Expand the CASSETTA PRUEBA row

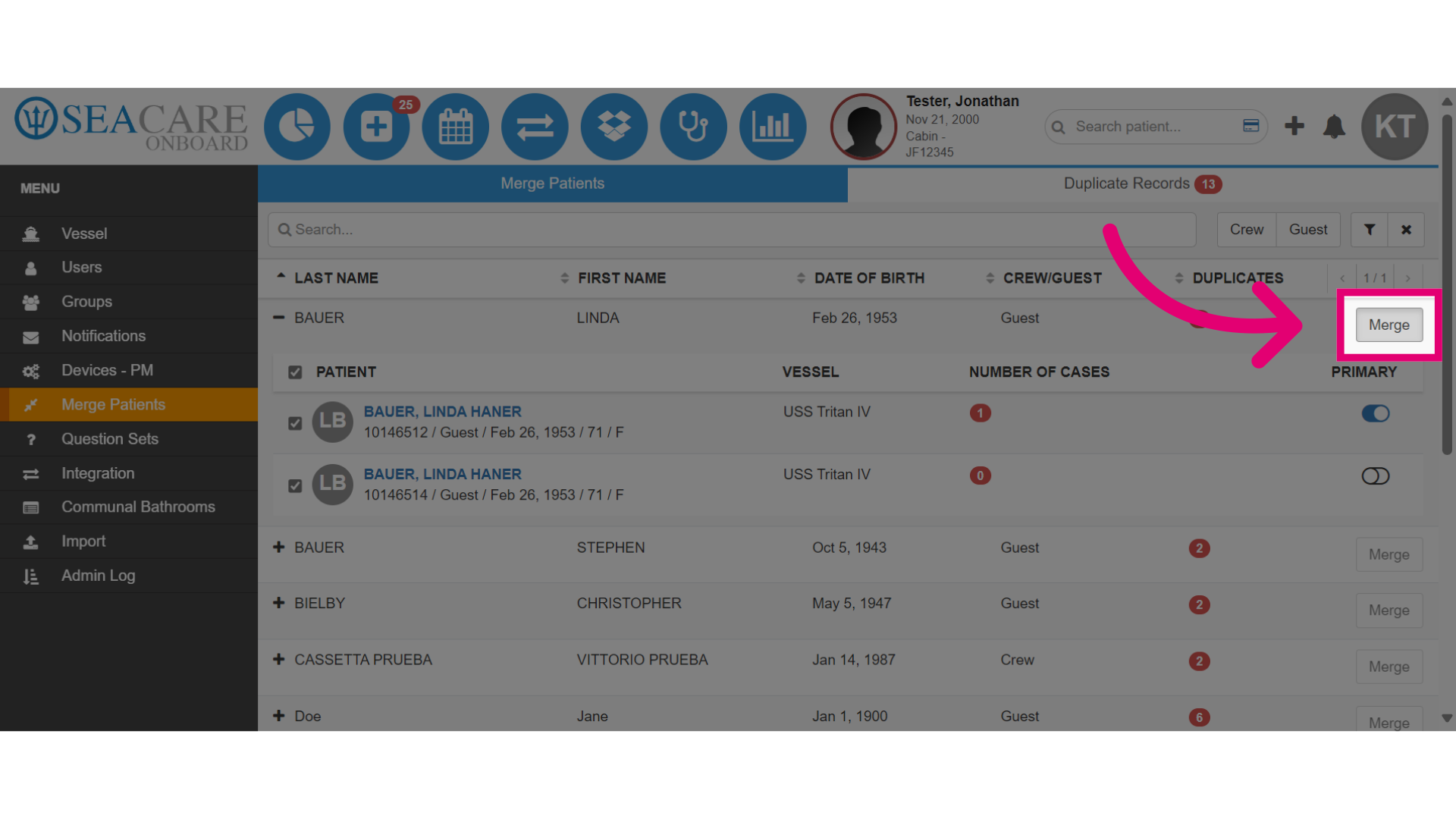(279, 660)
